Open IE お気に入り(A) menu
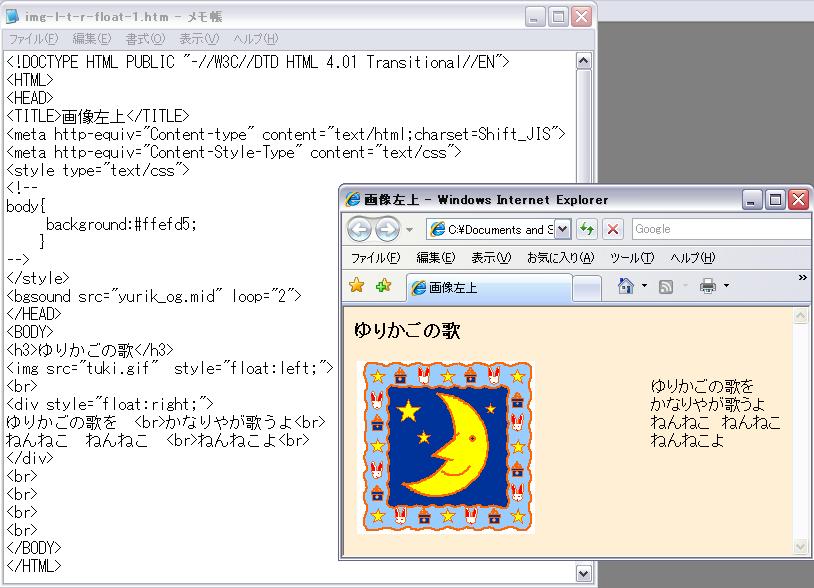 pyautogui.click(x=560, y=258)
